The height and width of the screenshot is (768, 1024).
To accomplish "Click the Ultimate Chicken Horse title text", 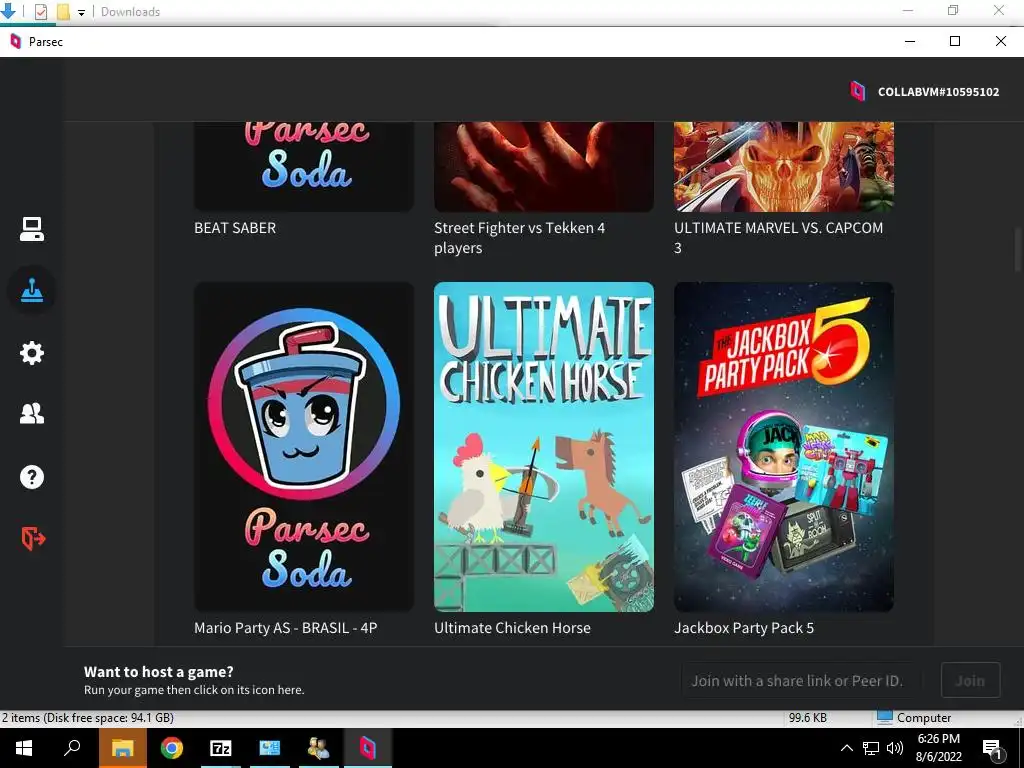I will click(x=512, y=628).
